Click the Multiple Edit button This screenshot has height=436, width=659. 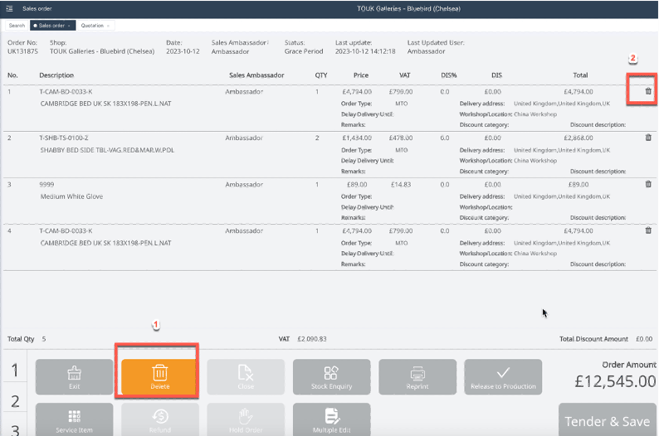pyautogui.click(x=331, y=419)
